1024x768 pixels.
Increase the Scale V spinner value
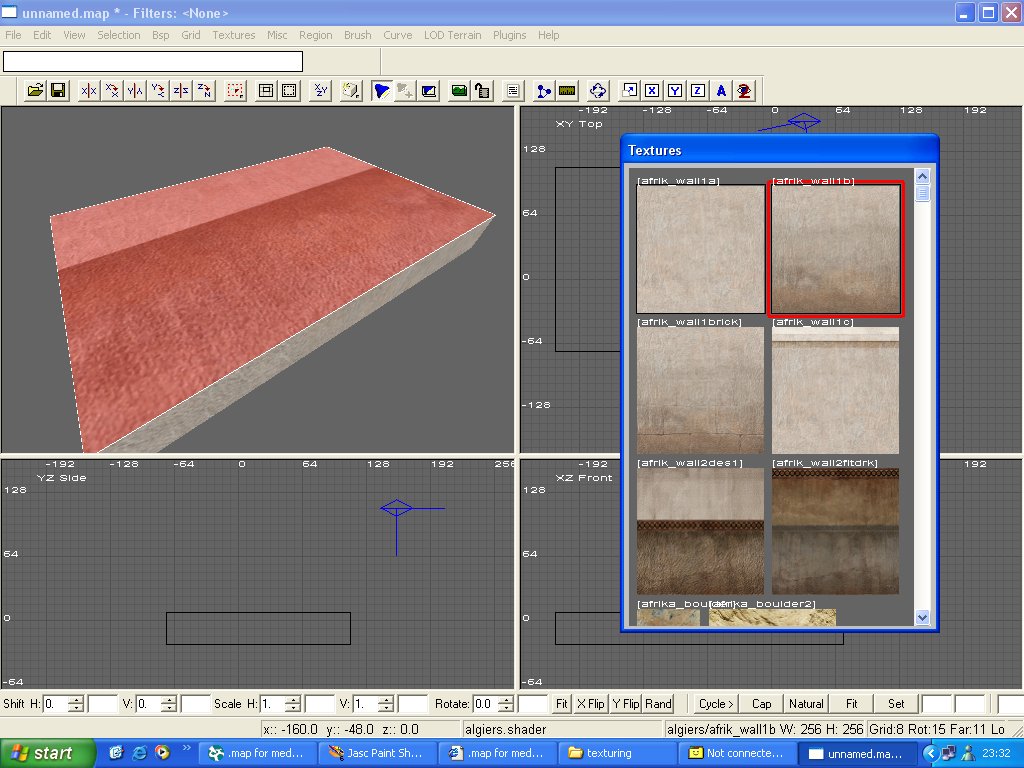(387, 699)
